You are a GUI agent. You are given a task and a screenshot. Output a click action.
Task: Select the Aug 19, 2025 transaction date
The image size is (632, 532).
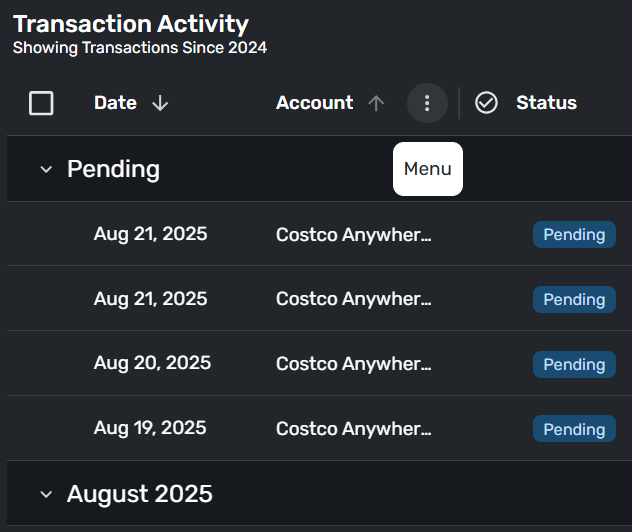pos(150,428)
